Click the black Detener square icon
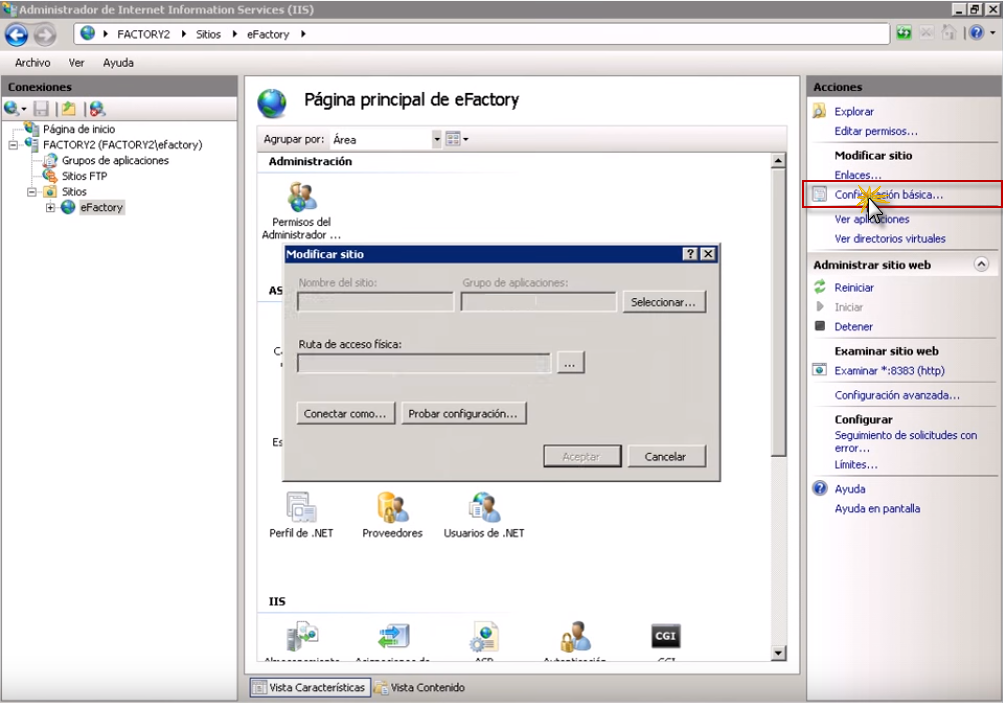The width and height of the screenshot is (1003, 703). pyautogui.click(x=819, y=326)
